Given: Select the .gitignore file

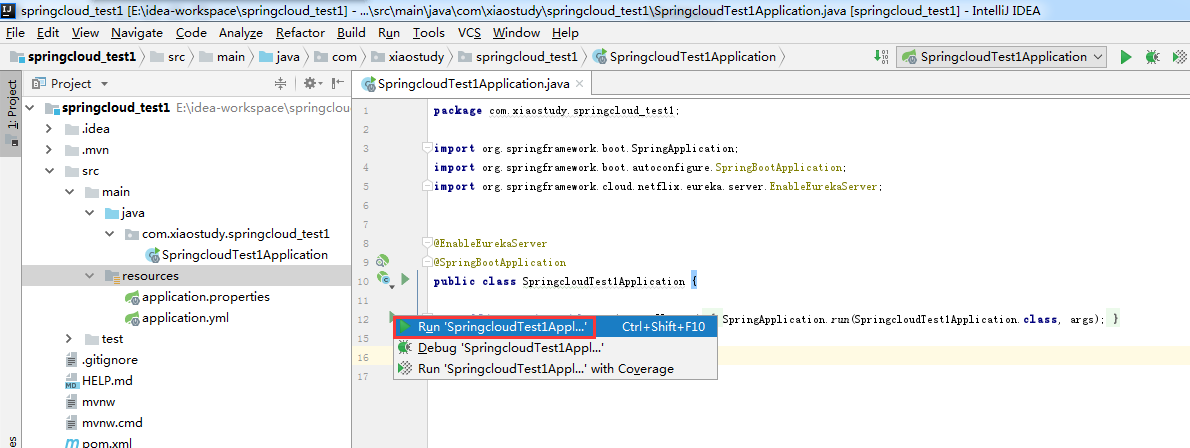Looking at the screenshot, I should [101, 360].
